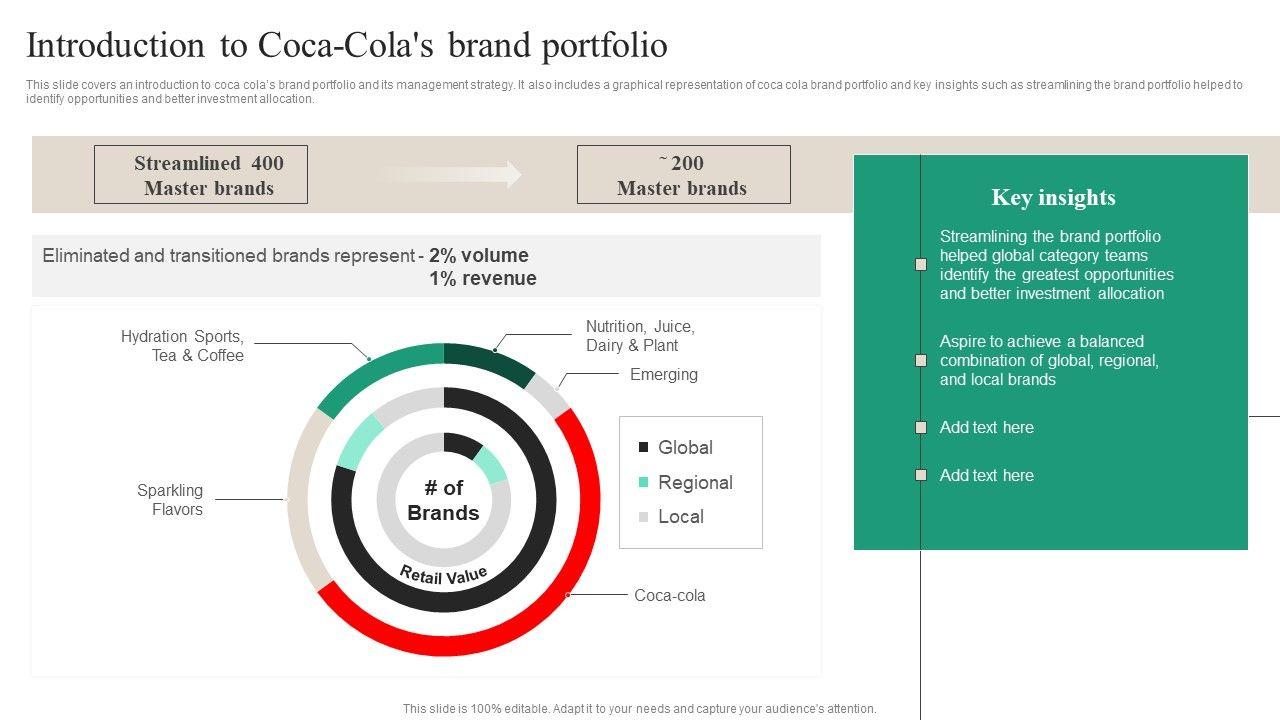This screenshot has height=720, width=1280.
Task: Click the '# of Brands' chart center
Action: pos(444,500)
